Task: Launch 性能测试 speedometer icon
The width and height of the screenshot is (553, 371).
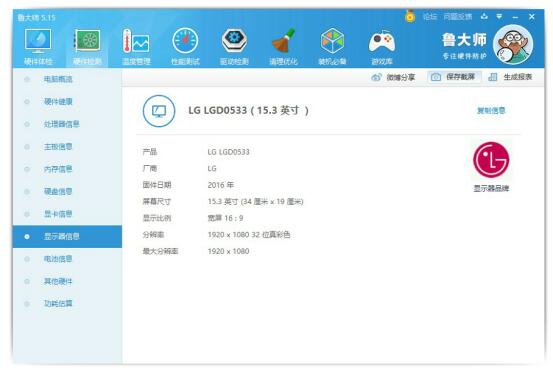Action: pyautogui.click(x=185, y=41)
